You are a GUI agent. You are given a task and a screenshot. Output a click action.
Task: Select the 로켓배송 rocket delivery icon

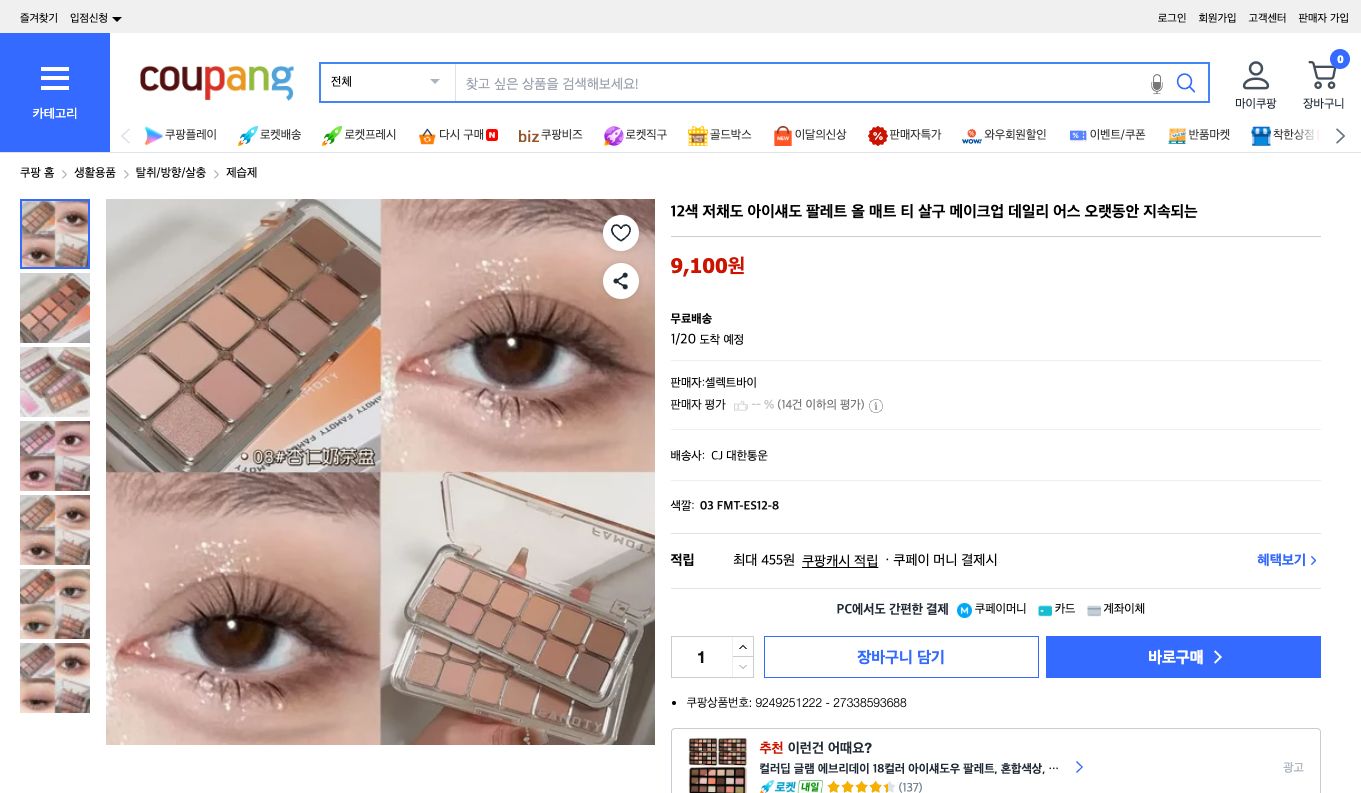247,135
